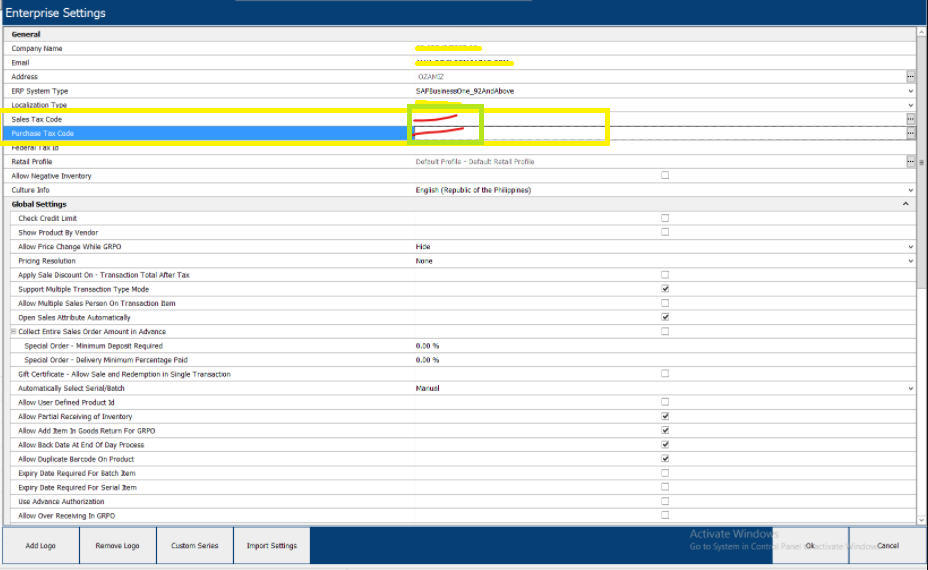Viewport: 928px width, 570px height.
Task: Expand the Culture Info dropdown
Action: (910, 190)
